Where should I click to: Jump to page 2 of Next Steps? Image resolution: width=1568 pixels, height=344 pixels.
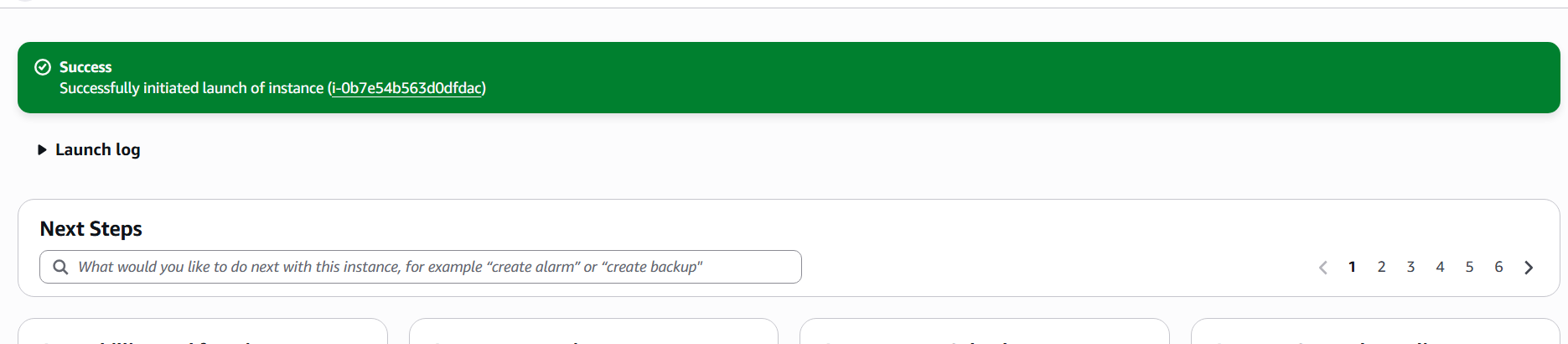pyautogui.click(x=1382, y=267)
